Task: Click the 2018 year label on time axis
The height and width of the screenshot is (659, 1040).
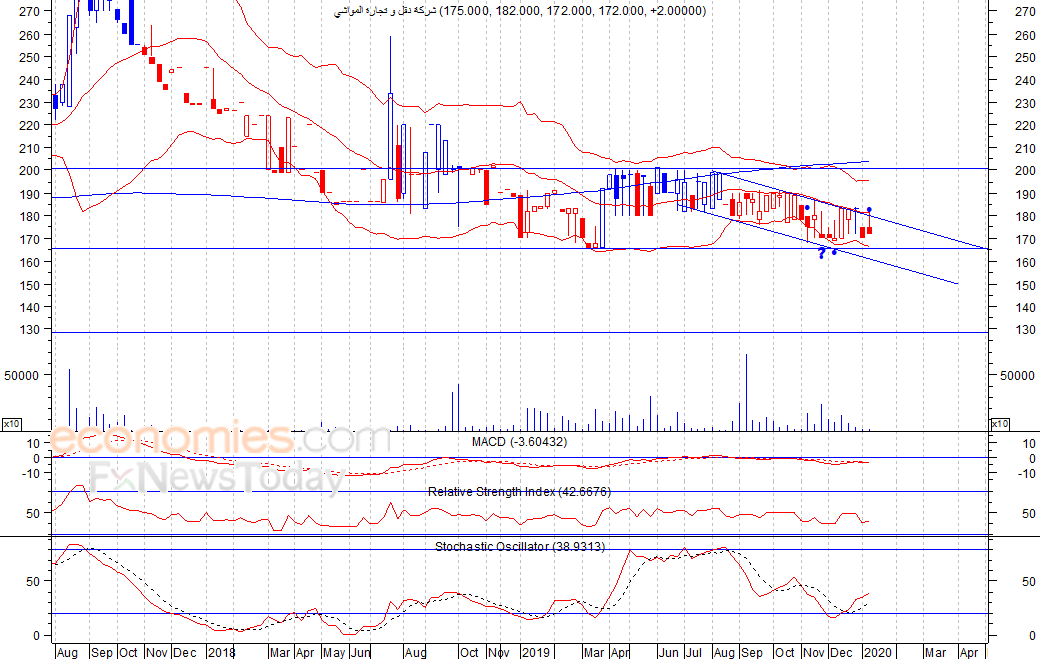Action: (x=221, y=651)
